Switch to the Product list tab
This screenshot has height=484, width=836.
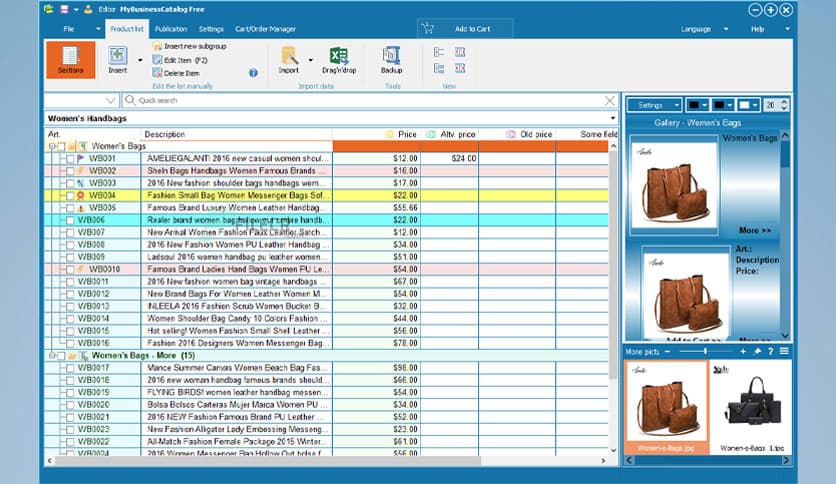pyautogui.click(x=127, y=29)
